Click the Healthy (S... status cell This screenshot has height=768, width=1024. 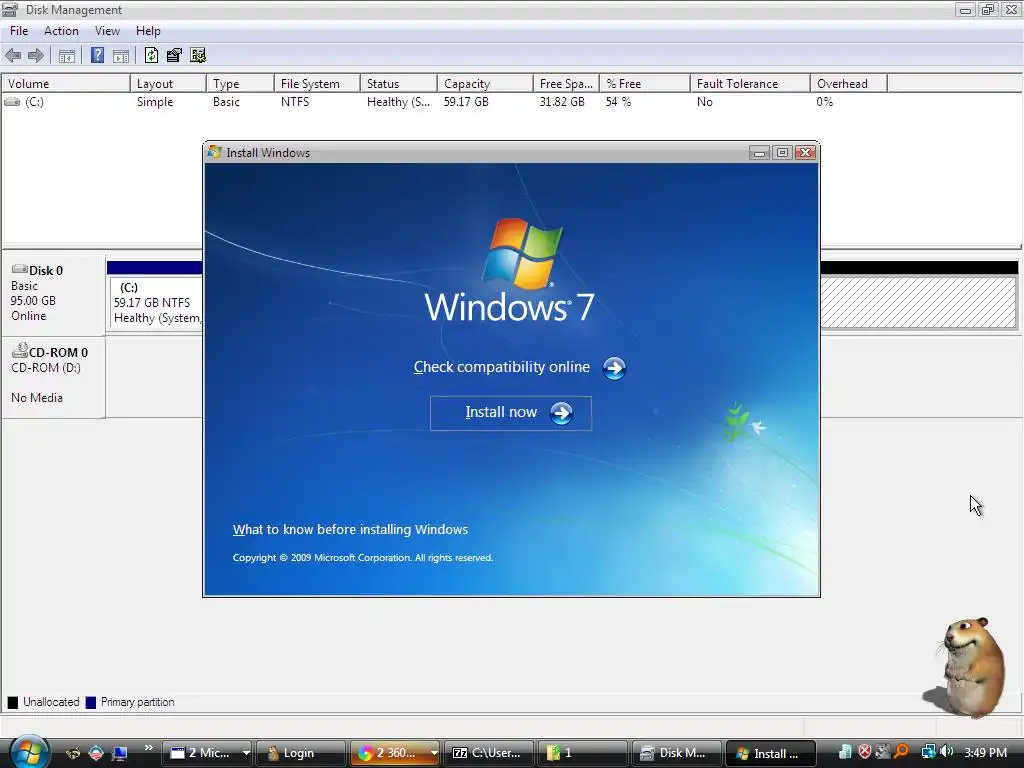398,102
